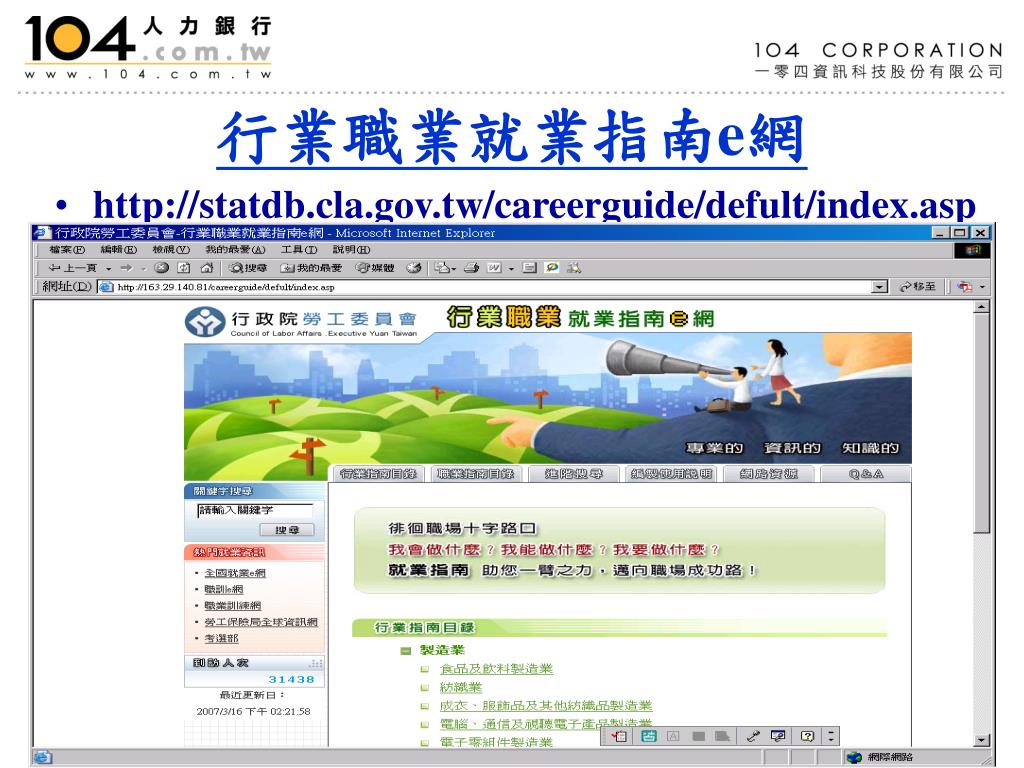Viewport: 1024px width, 768px height.
Task: Open the 我的最愛(A) menu
Action: (235, 249)
